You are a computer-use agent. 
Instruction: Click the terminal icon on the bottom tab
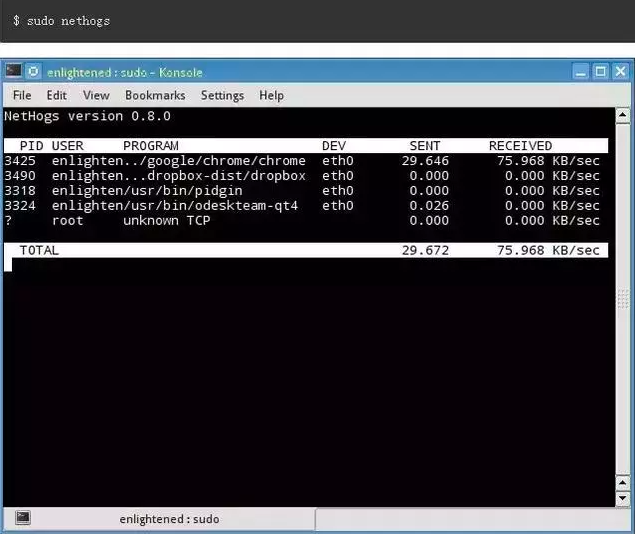pyautogui.click(x=23, y=517)
